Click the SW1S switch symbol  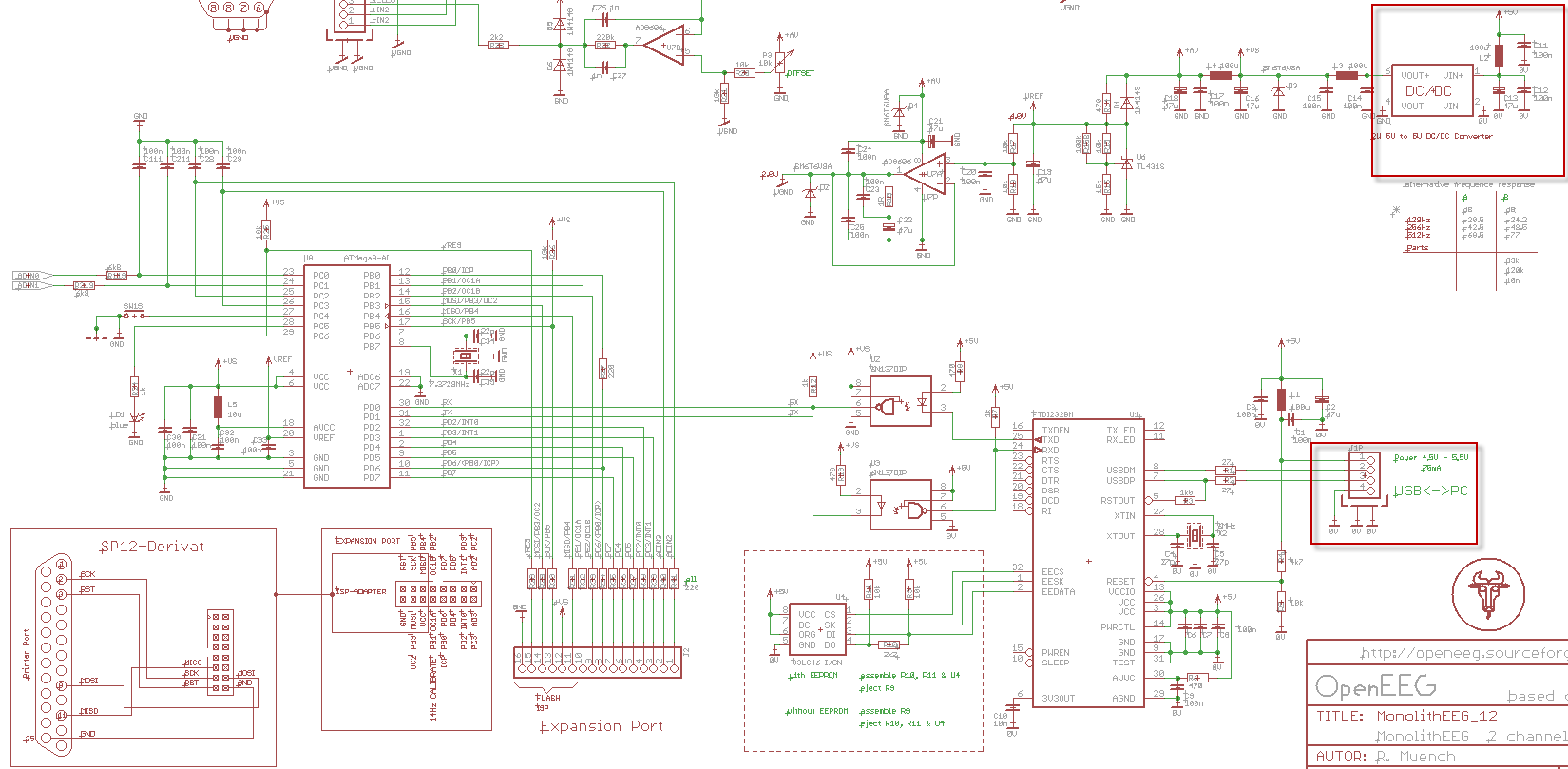[x=134, y=315]
